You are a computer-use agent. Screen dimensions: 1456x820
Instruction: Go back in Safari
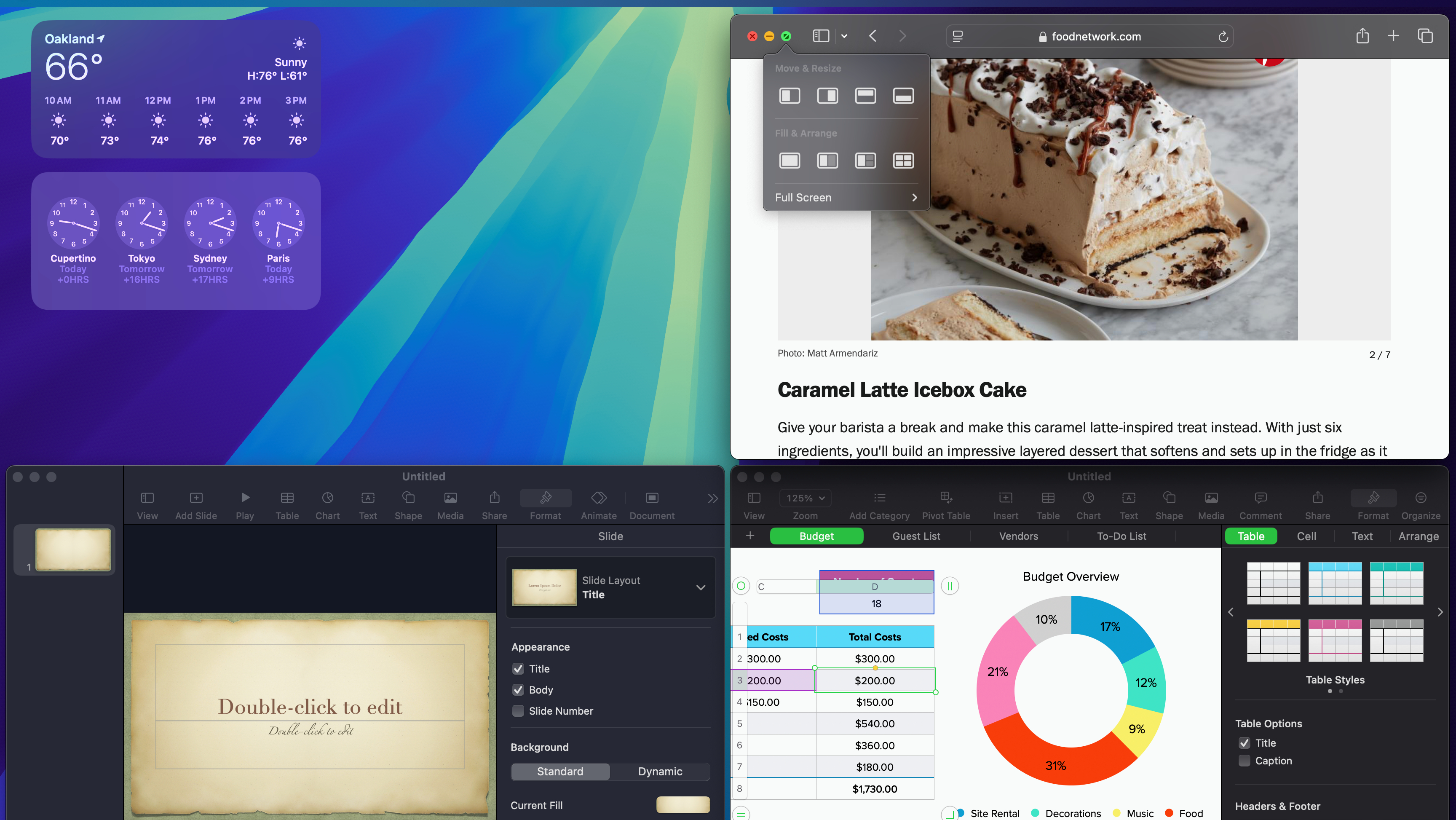[x=873, y=36]
